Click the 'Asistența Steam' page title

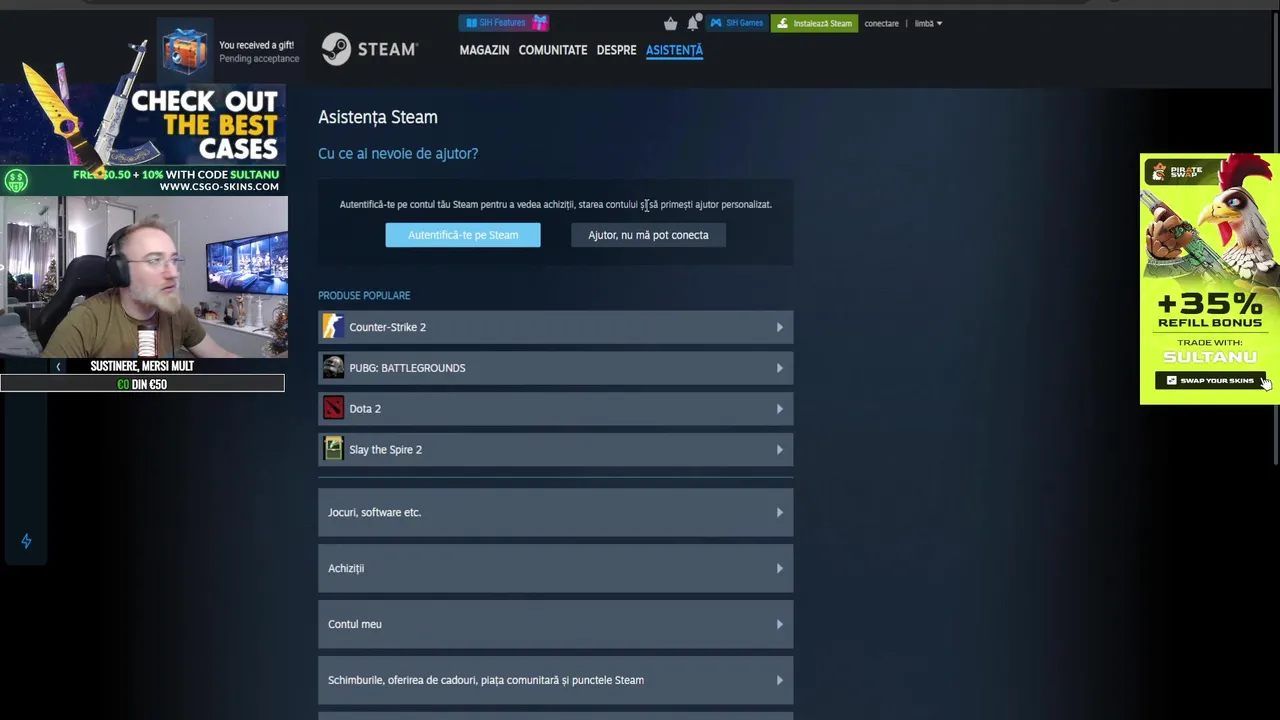[378, 117]
